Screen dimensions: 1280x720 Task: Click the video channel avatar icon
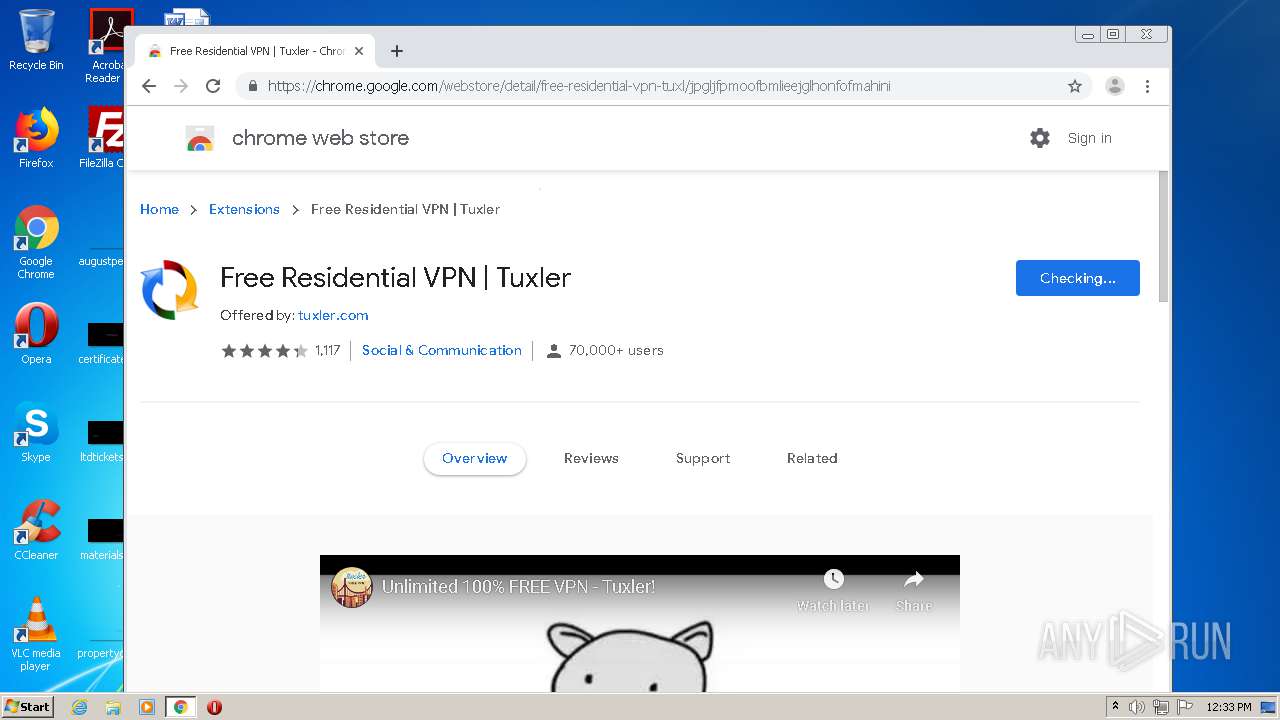pos(352,587)
